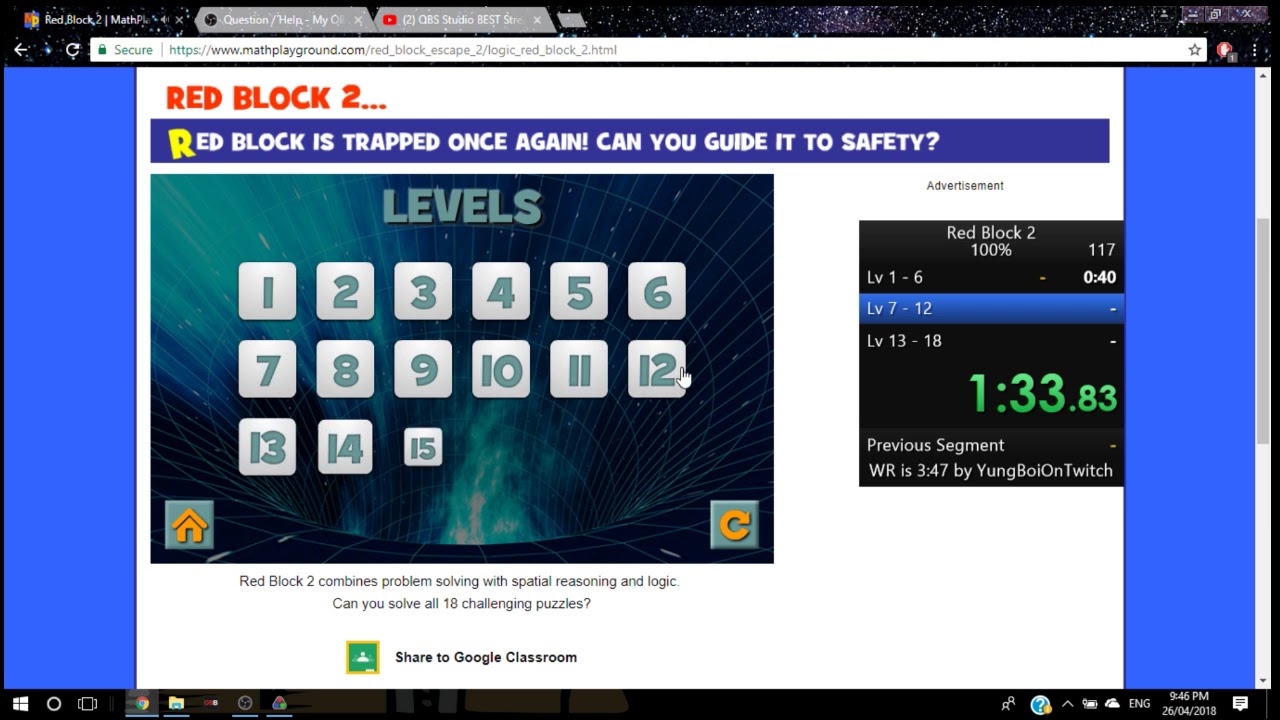Open the Chrome three-dot menu
The image size is (1280, 720).
coord(1254,49)
